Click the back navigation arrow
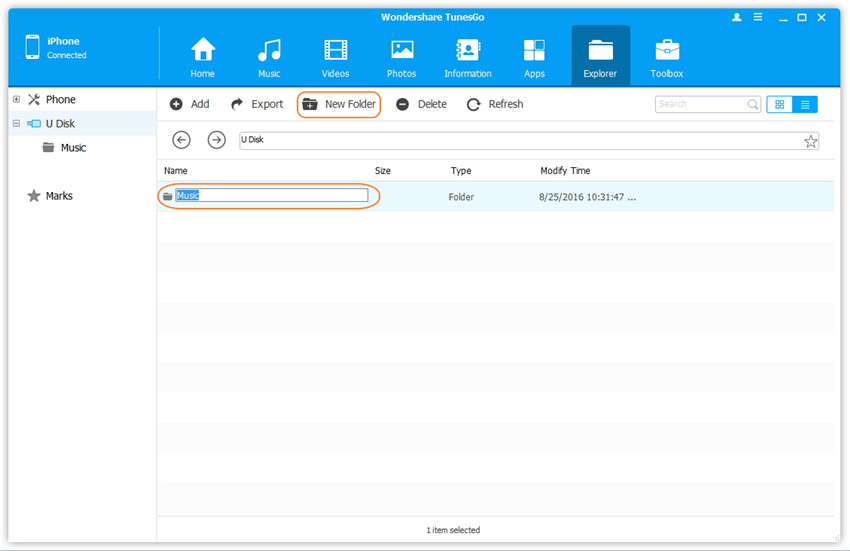Image resolution: width=850 pixels, height=551 pixels. (181, 140)
